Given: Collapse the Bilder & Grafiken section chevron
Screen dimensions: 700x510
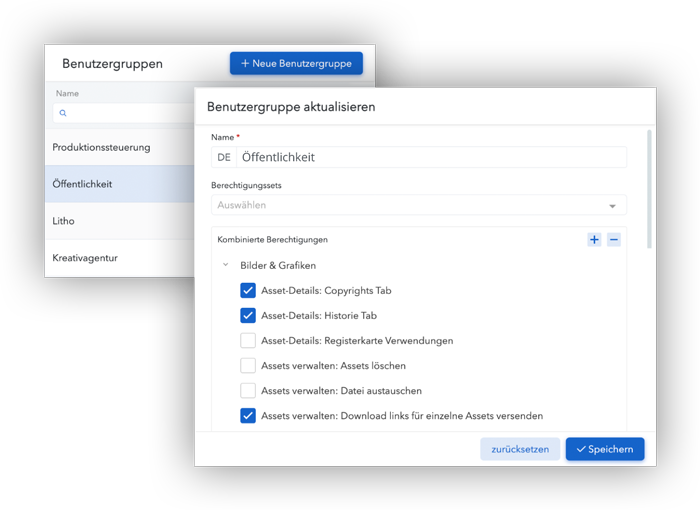Looking at the screenshot, I should tap(225, 265).
